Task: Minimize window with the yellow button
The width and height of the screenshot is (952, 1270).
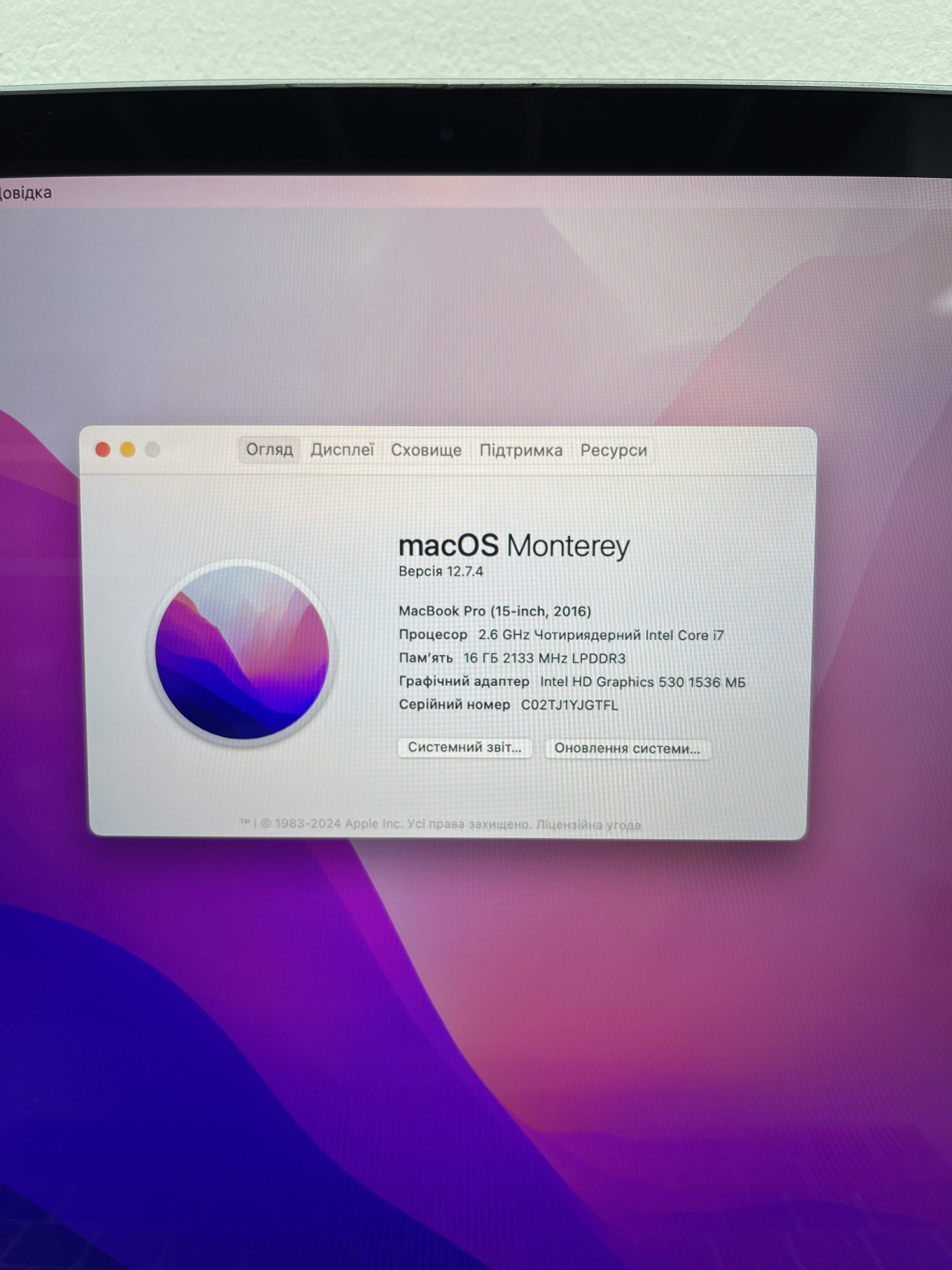Action: click(127, 449)
